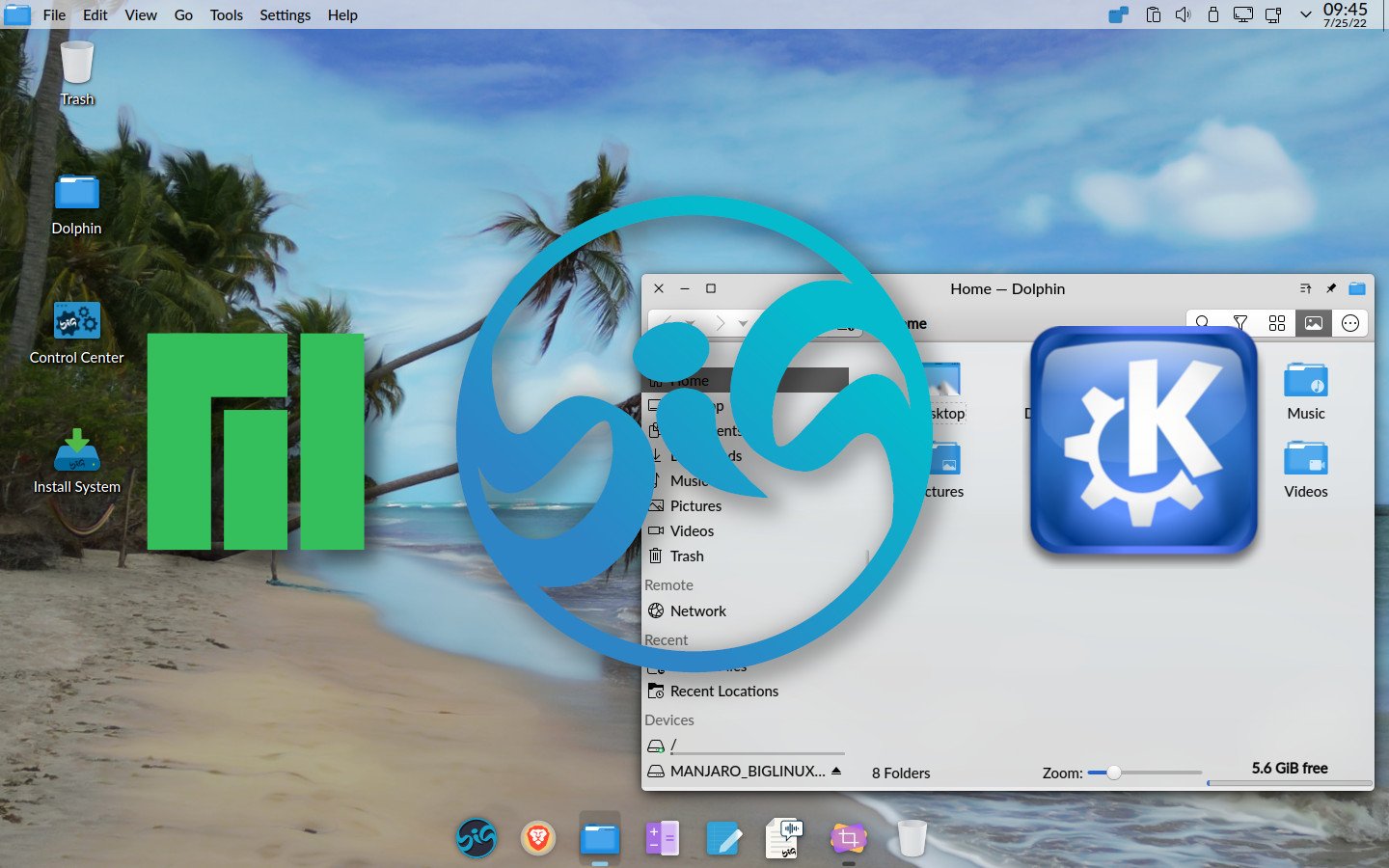Viewport: 1389px width, 868px height.
Task: Open the Tools menu
Action: coord(227,14)
